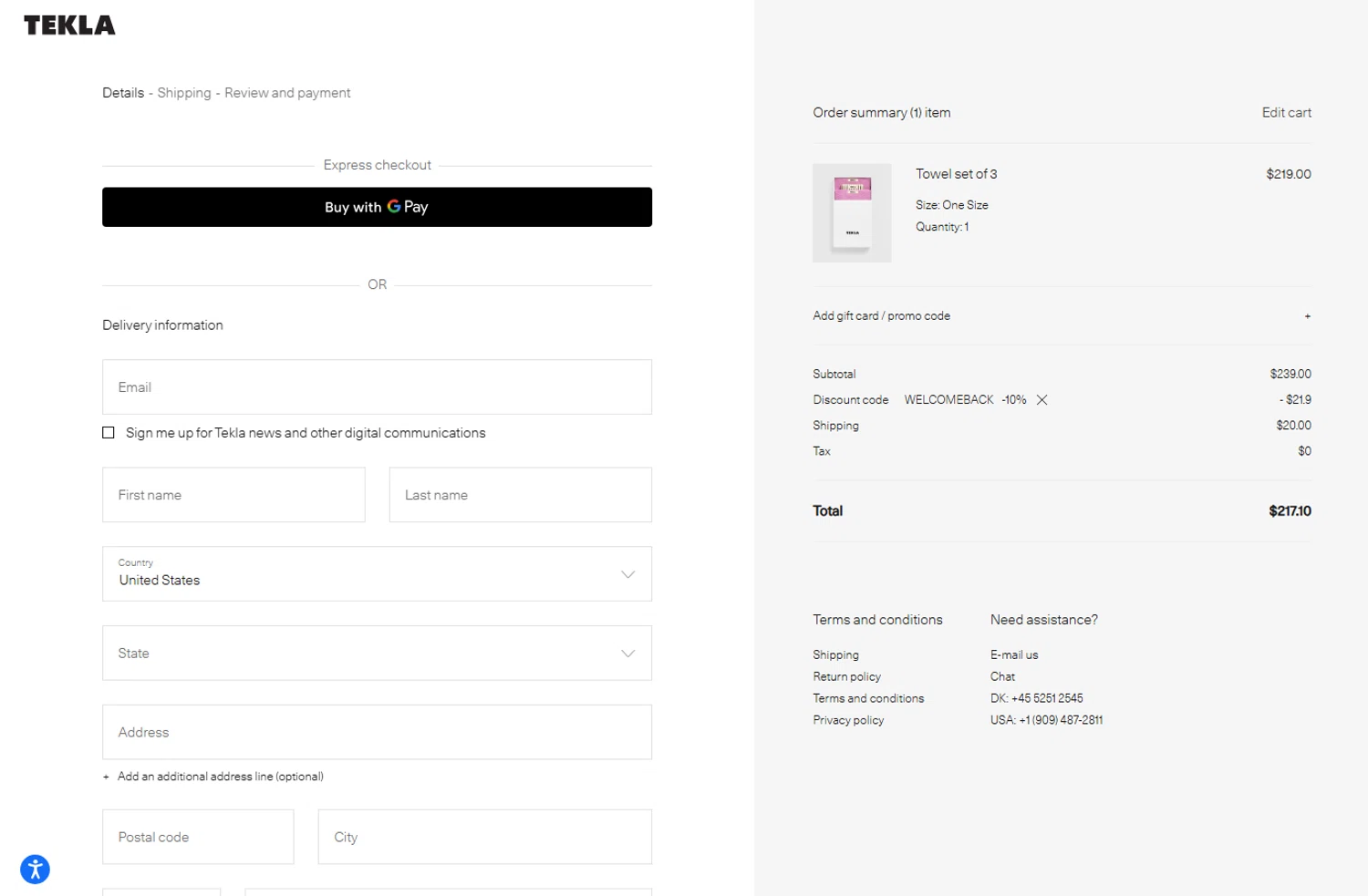This screenshot has height=896, width=1368.
Task: Click the Towel set of 3 title
Action: 956,174
